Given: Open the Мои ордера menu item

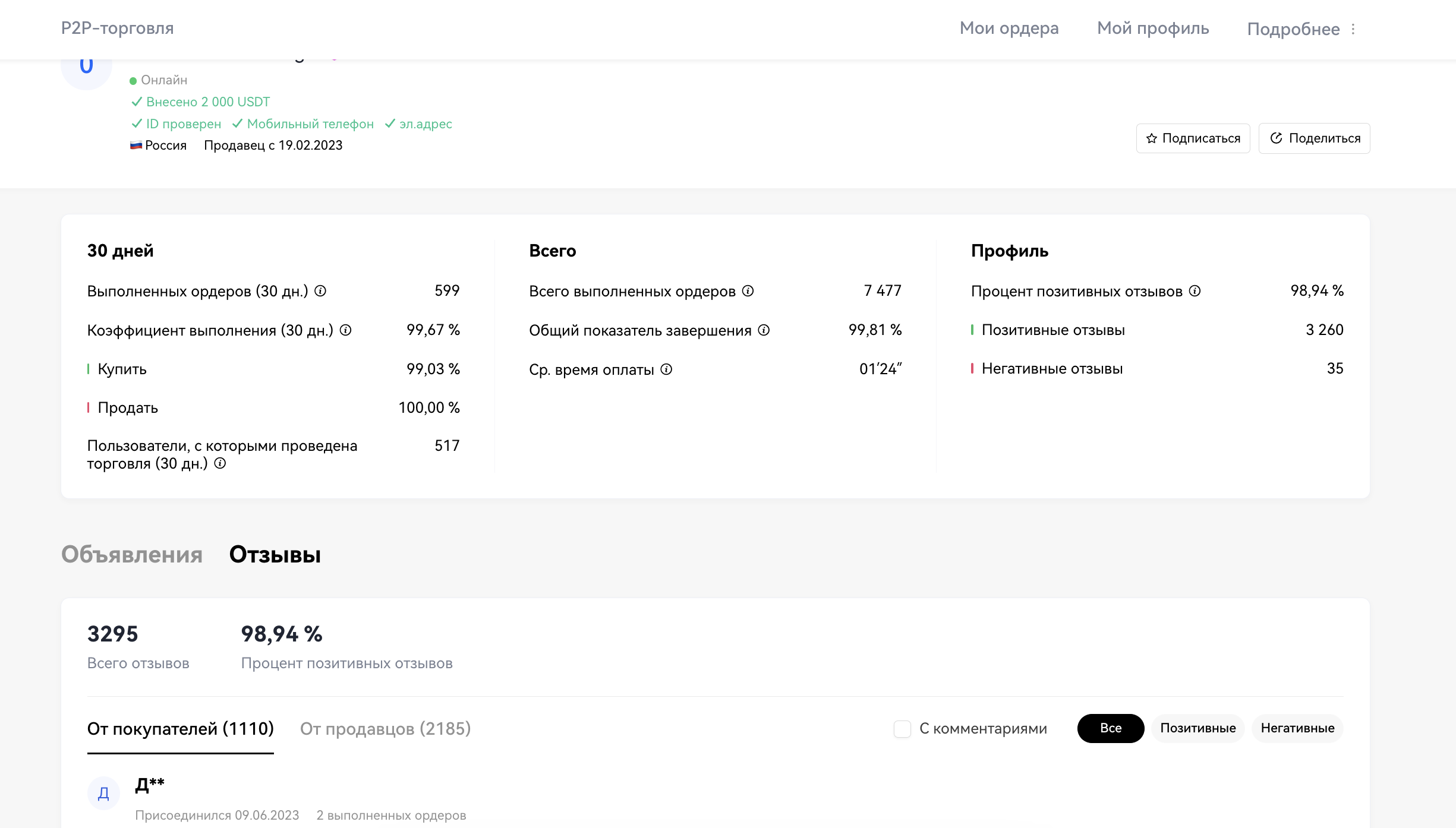Looking at the screenshot, I should point(1009,28).
